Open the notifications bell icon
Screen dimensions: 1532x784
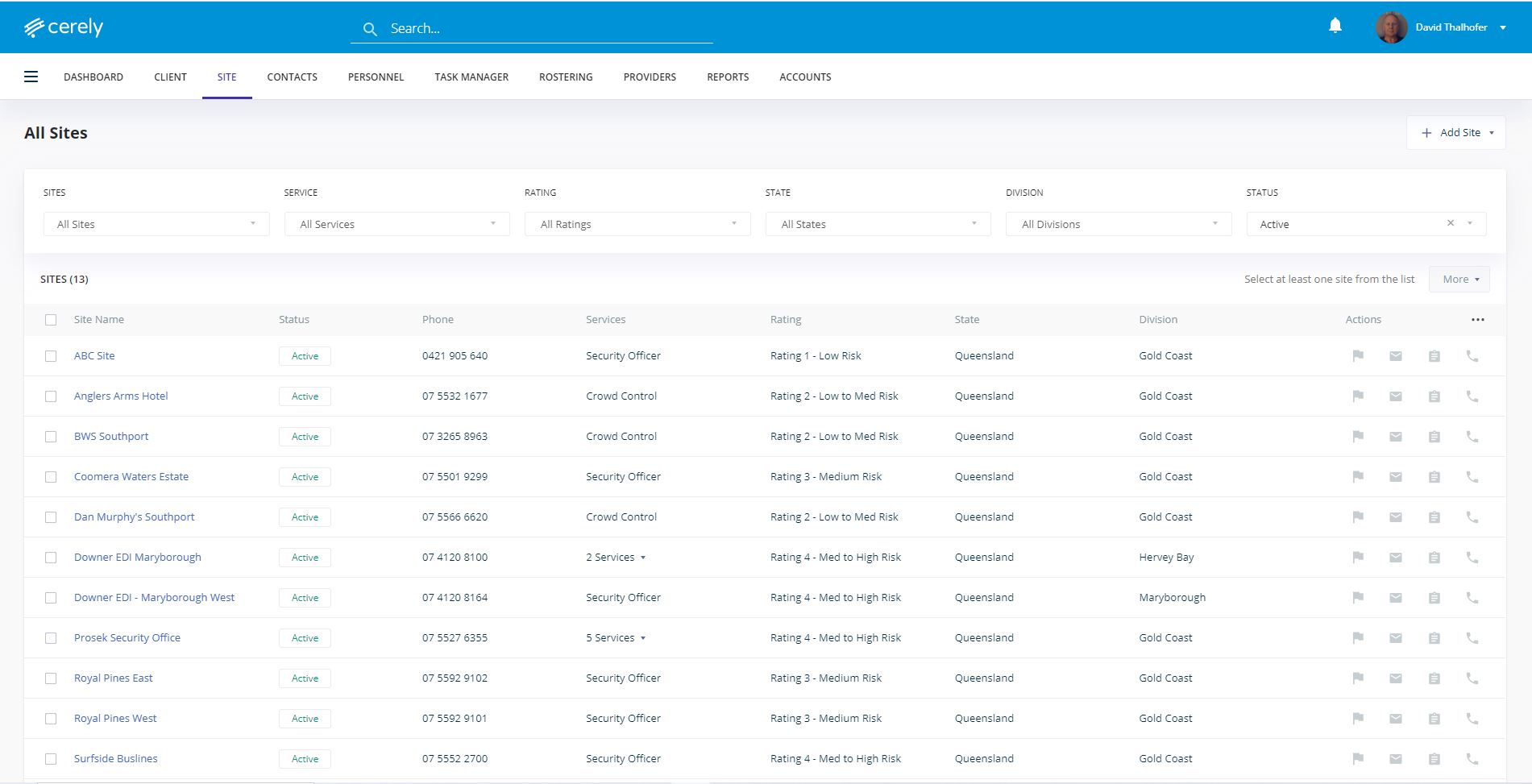click(x=1335, y=26)
